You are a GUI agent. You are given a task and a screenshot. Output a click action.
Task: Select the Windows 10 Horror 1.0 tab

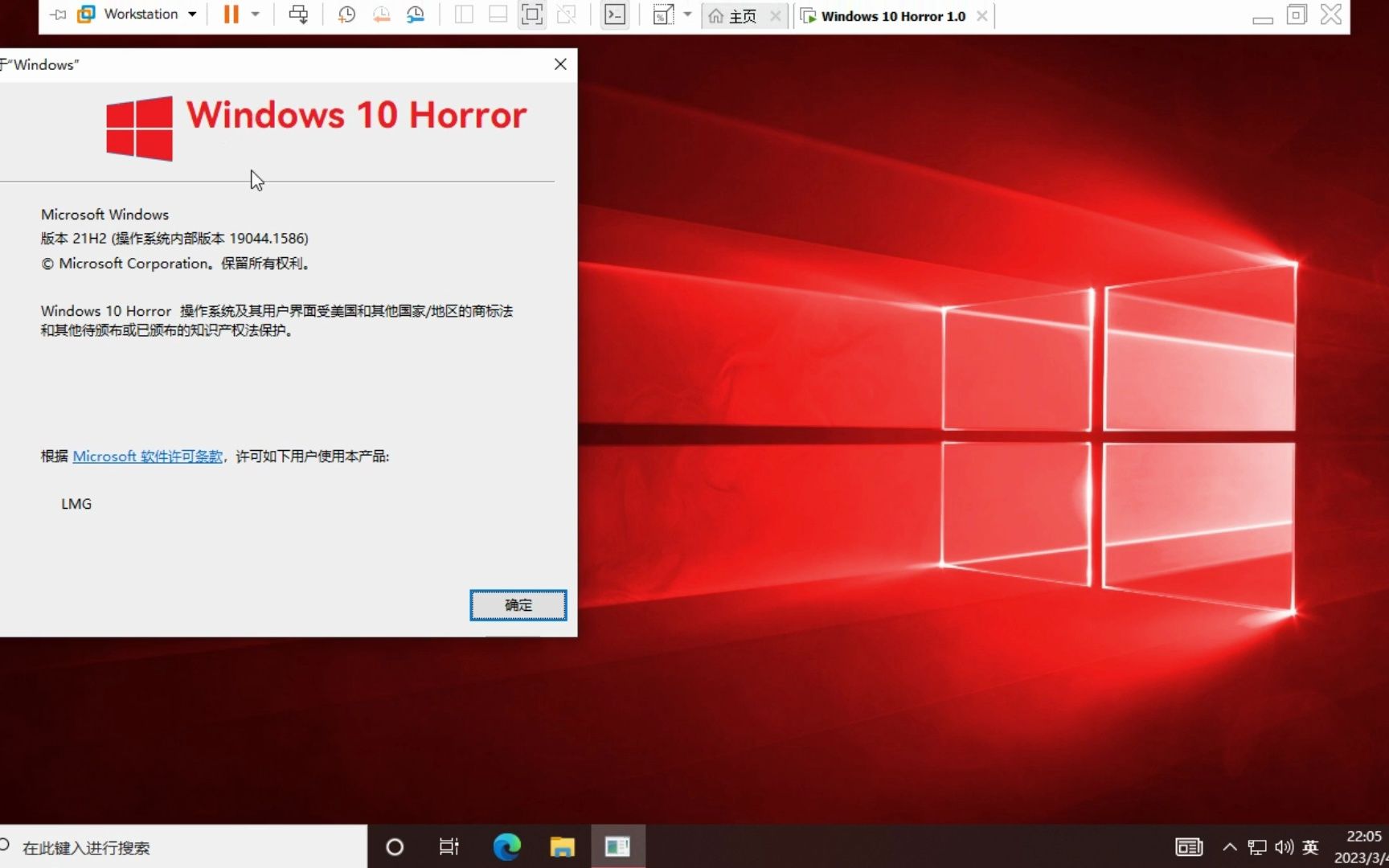pos(892,16)
